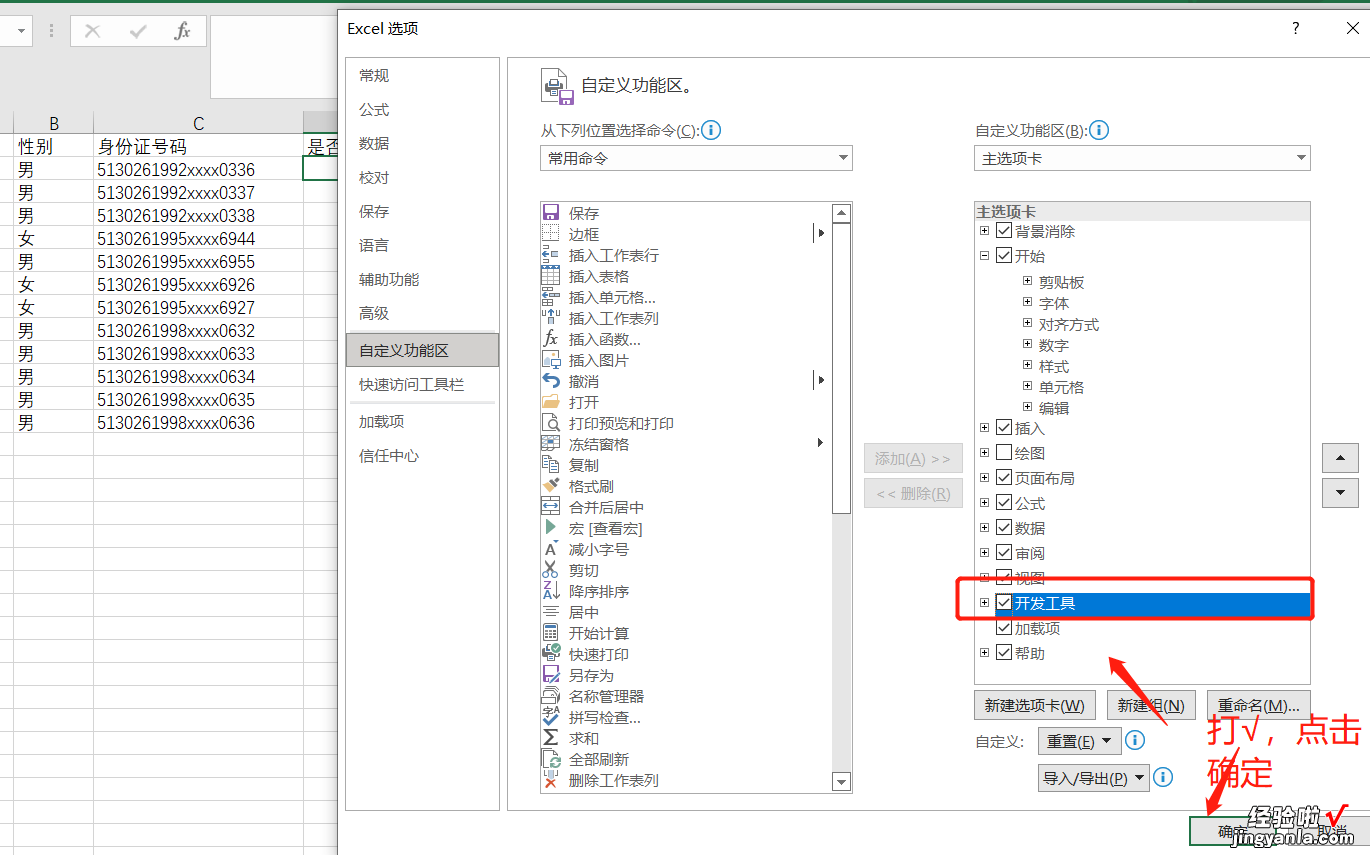1370x855 pixels.
Task: Select the 合并后居中 command icon
Action: tap(550, 507)
